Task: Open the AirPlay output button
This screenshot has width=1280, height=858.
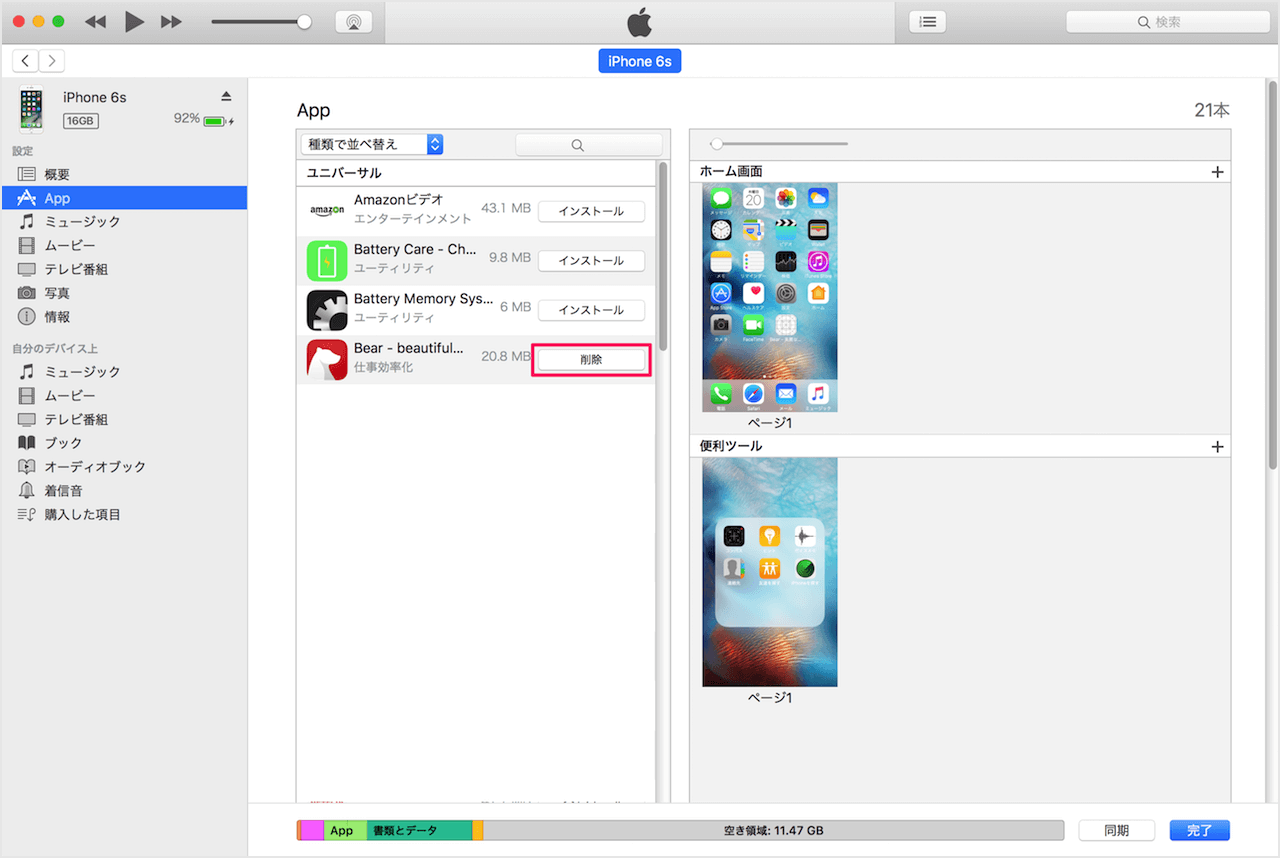Action: pyautogui.click(x=354, y=22)
